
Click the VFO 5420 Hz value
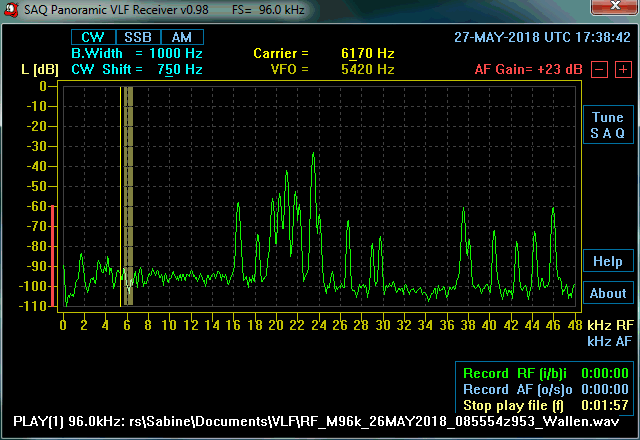point(368,69)
